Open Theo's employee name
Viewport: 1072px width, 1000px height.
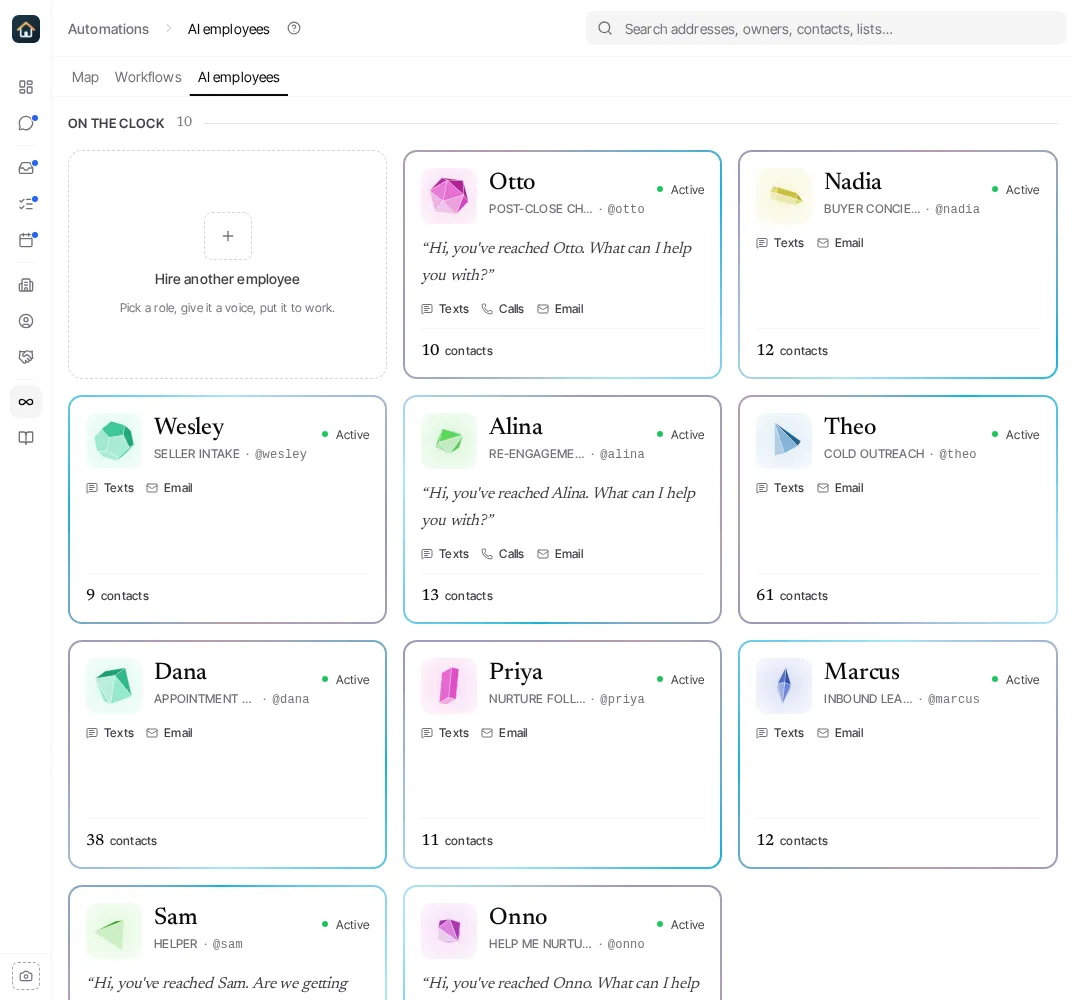click(x=850, y=427)
